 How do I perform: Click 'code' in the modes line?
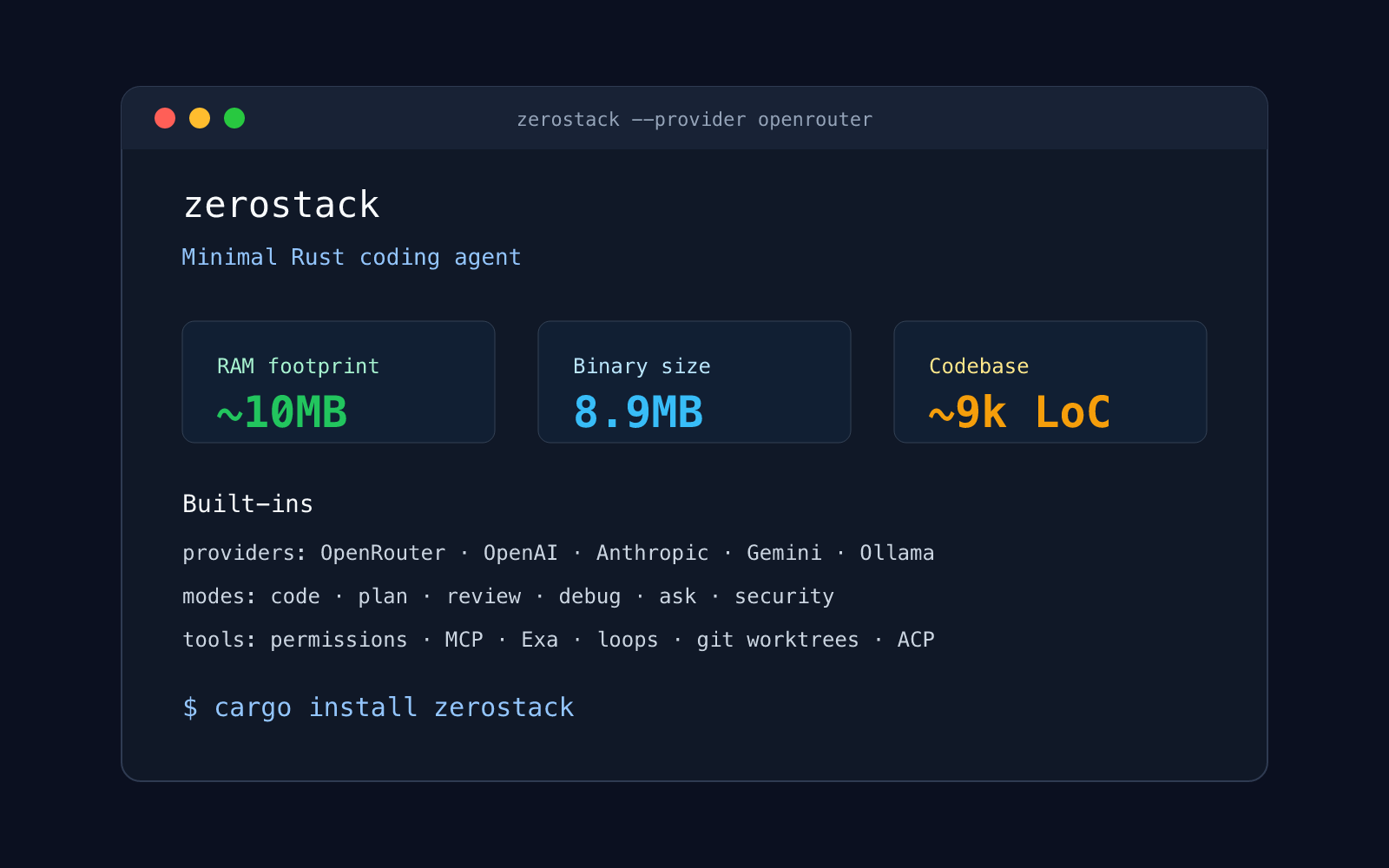(x=295, y=597)
